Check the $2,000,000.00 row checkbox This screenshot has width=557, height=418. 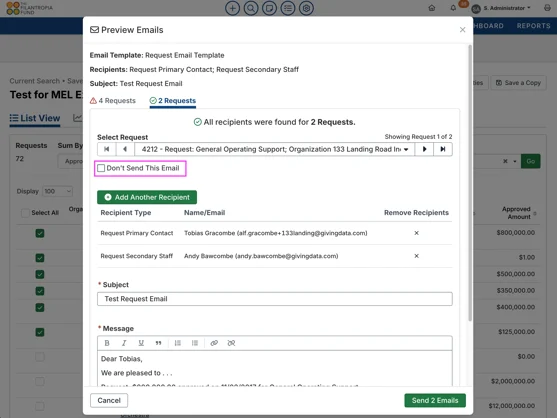pos(40,381)
